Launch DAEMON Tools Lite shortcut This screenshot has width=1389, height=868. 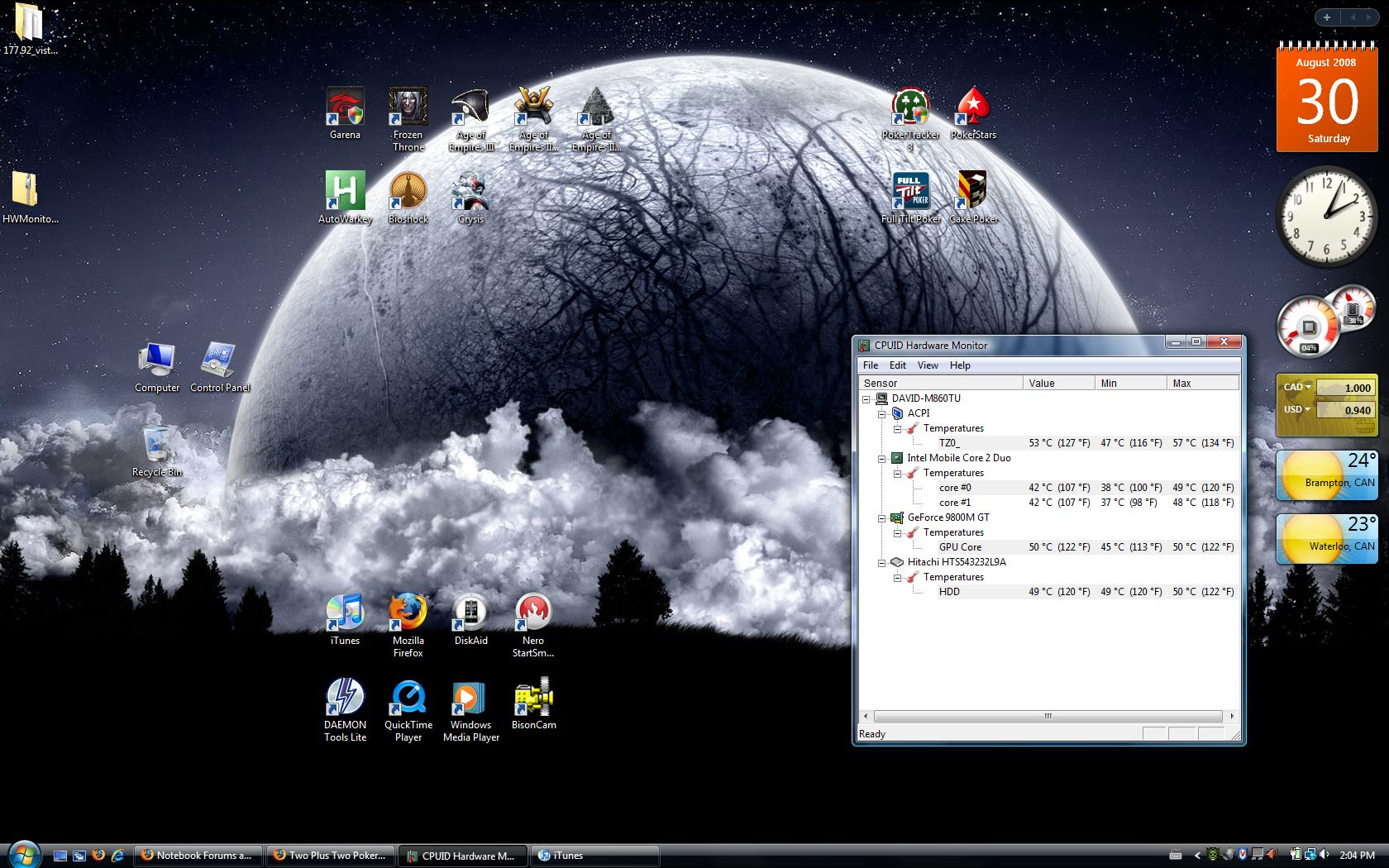[x=345, y=709]
